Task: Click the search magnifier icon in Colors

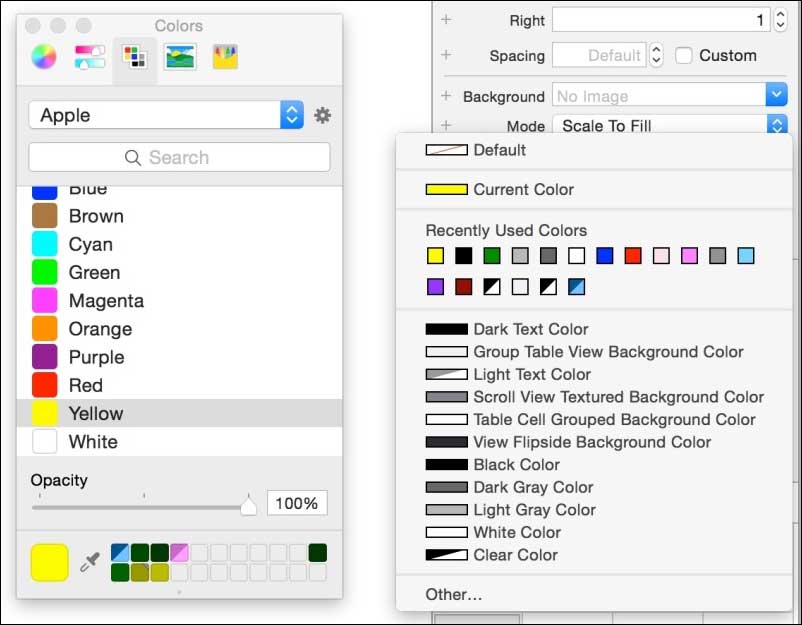Action: [x=133, y=158]
